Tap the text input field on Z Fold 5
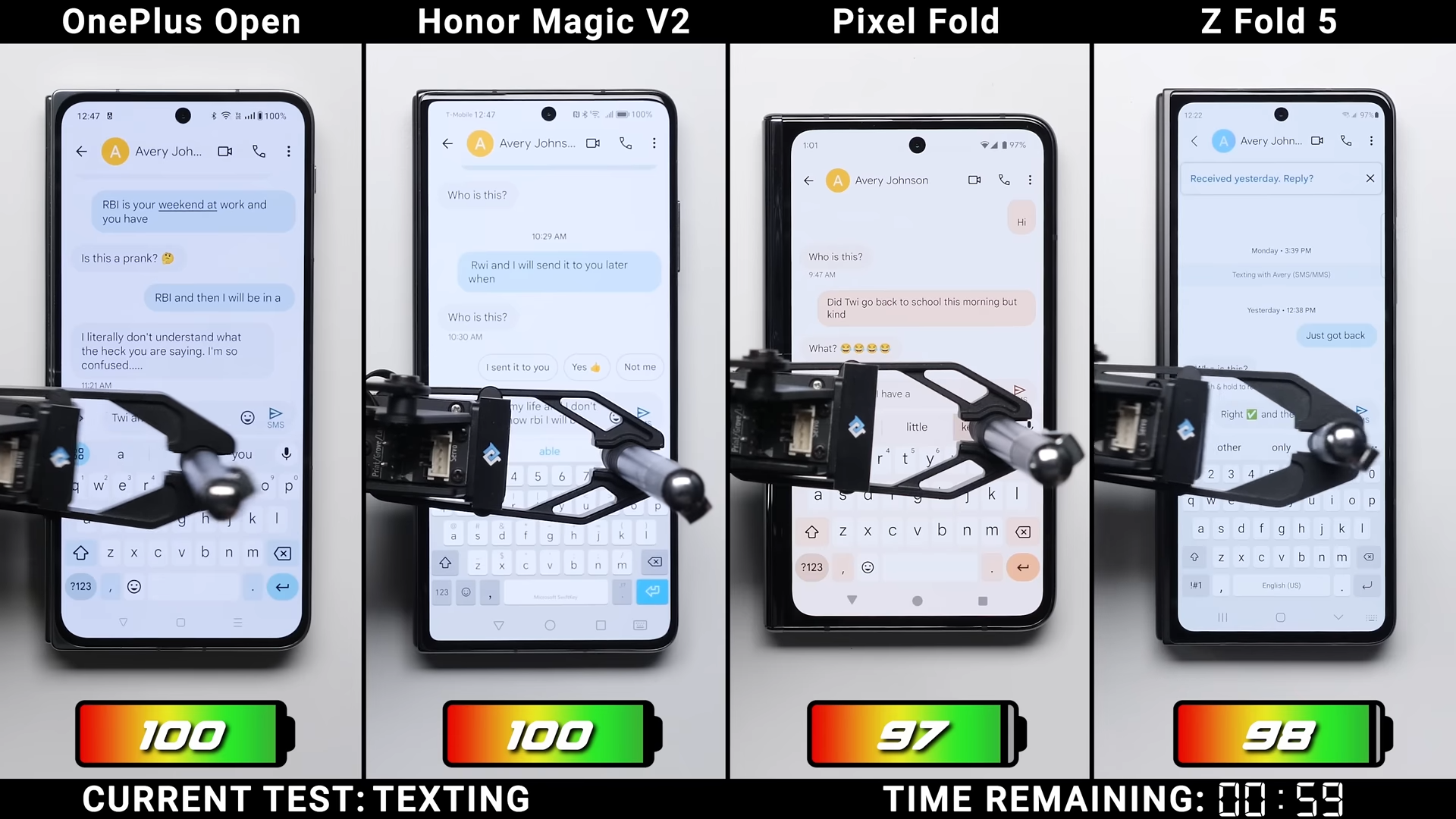 pos(1279,413)
